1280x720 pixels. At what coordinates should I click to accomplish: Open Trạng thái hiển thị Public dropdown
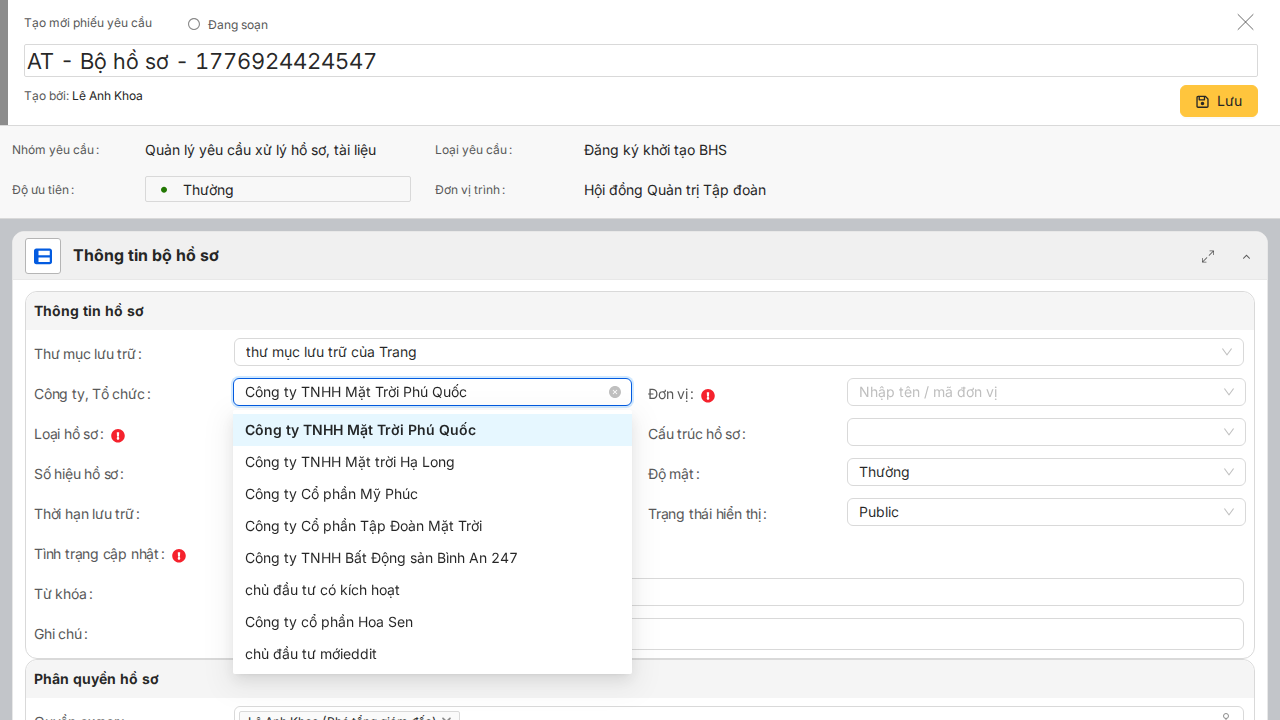[1045, 512]
